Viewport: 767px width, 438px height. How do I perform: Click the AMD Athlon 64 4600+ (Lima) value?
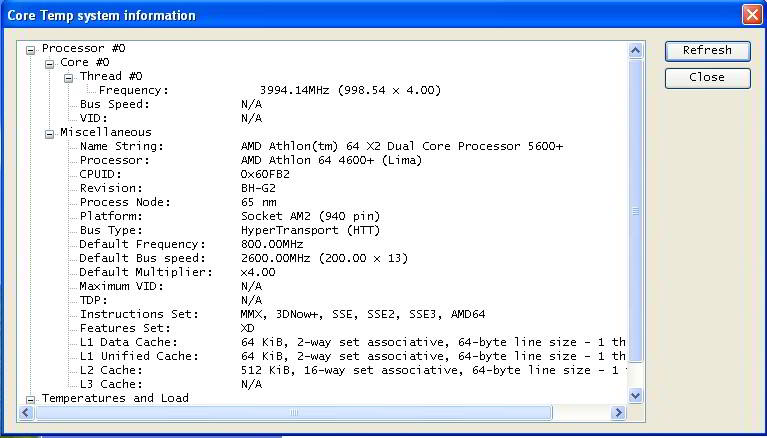click(x=332, y=160)
